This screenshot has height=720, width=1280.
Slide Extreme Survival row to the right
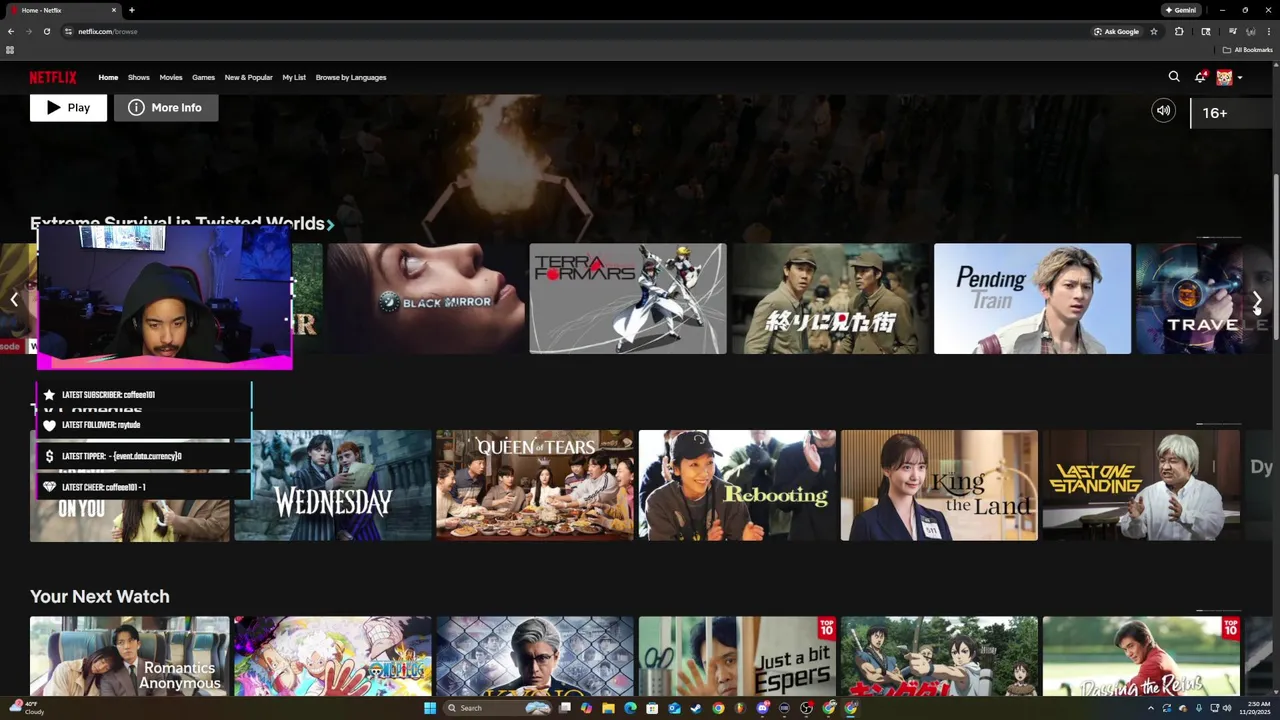point(1257,300)
